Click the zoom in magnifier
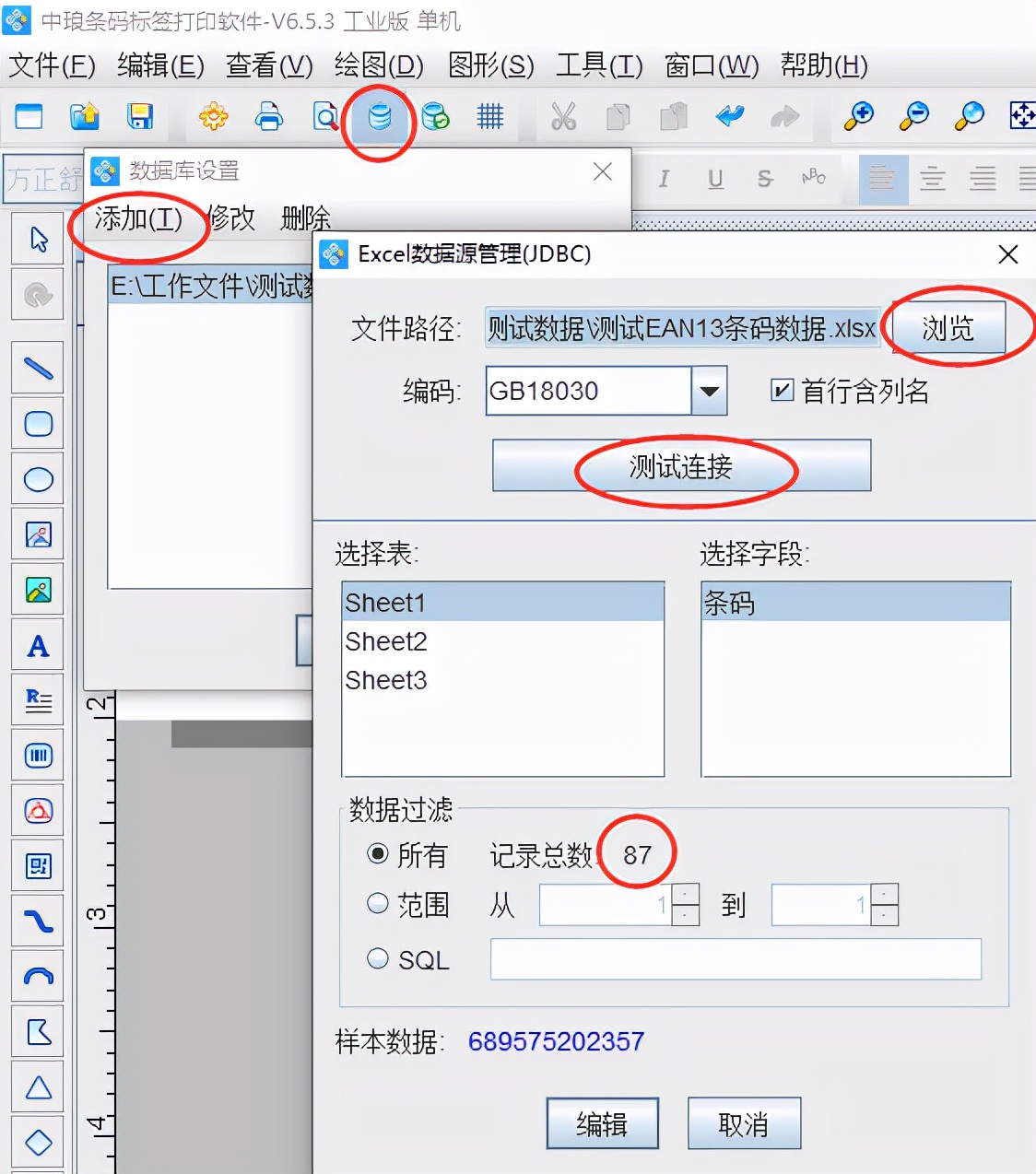The height and width of the screenshot is (1174, 1036). click(859, 116)
